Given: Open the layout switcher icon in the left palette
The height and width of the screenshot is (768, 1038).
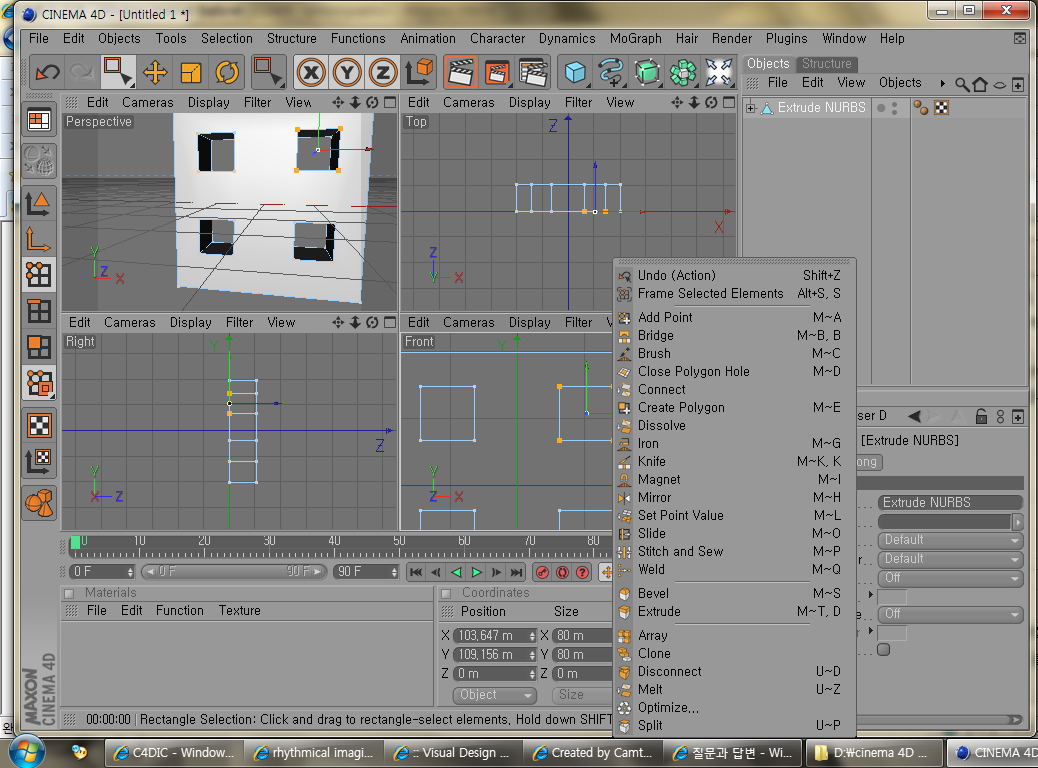Looking at the screenshot, I should coord(38,120).
